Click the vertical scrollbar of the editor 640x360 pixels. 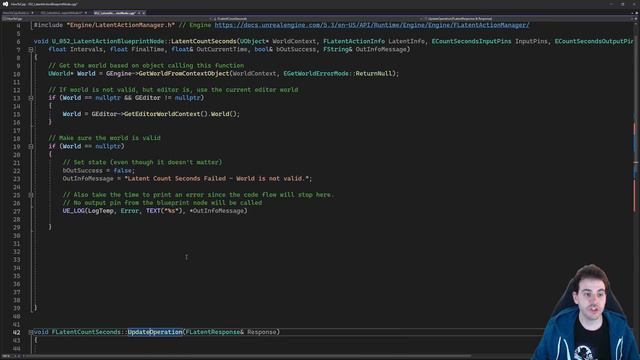636,188
